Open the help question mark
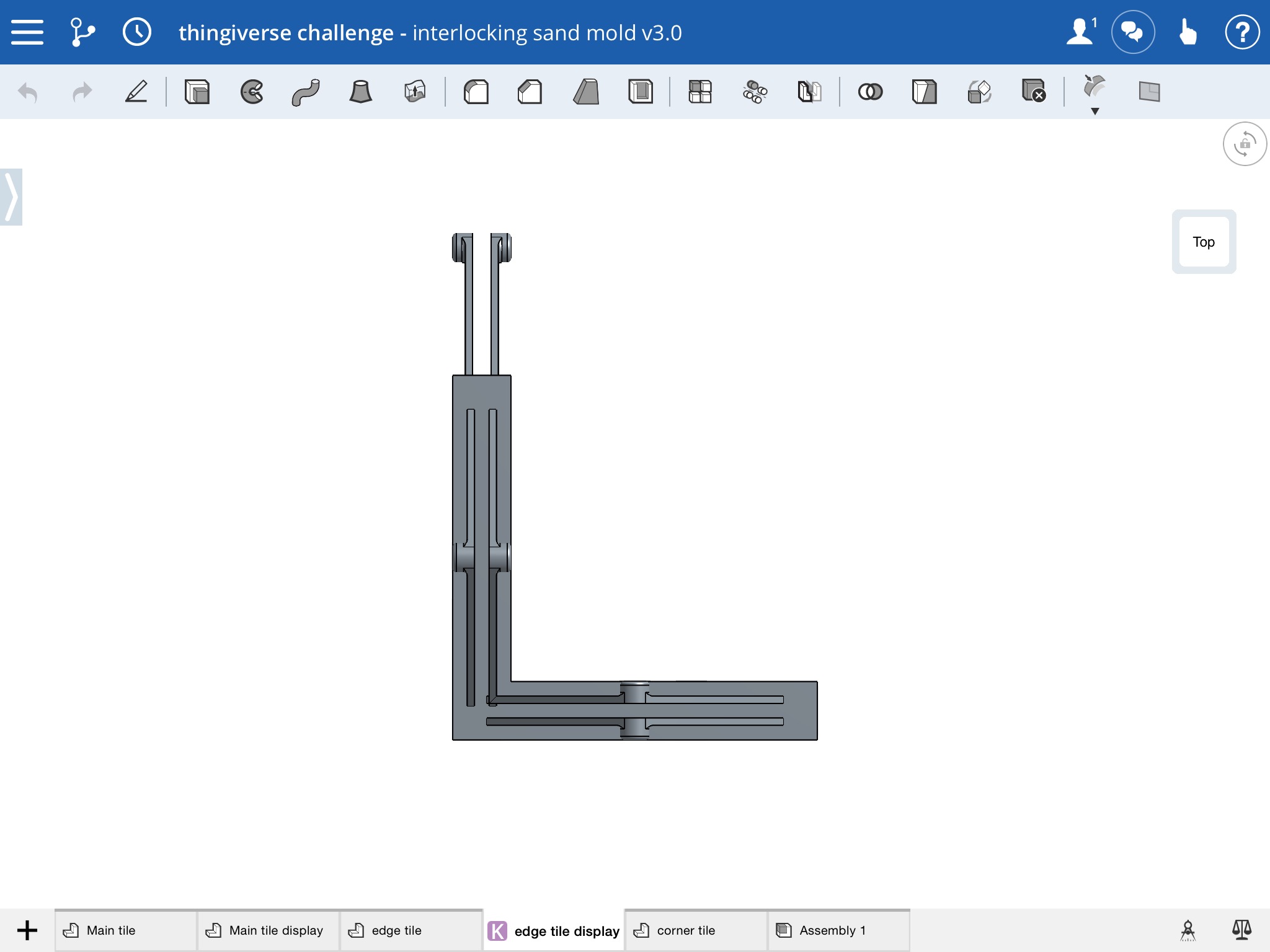This screenshot has height=952, width=1270. [x=1242, y=32]
